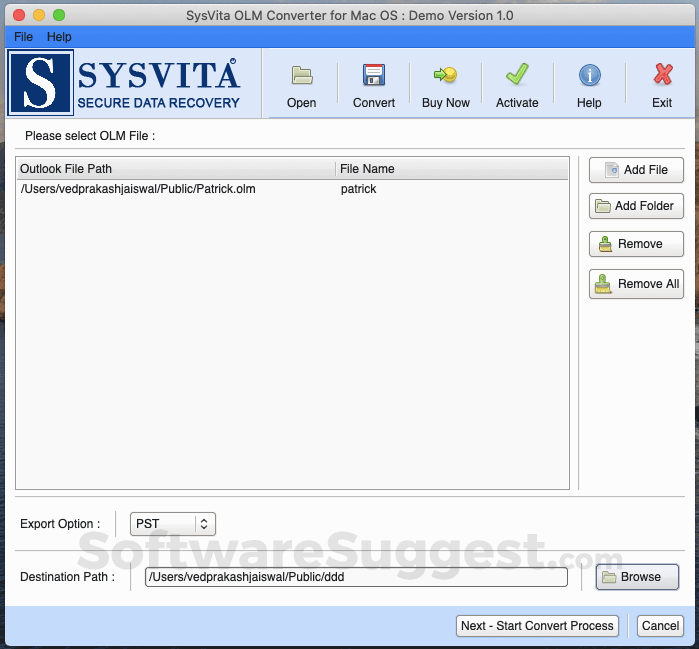Image resolution: width=699 pixels, height=649 pixels.
Task: Click Browse for destination path
Action: [x=637, y=577]
